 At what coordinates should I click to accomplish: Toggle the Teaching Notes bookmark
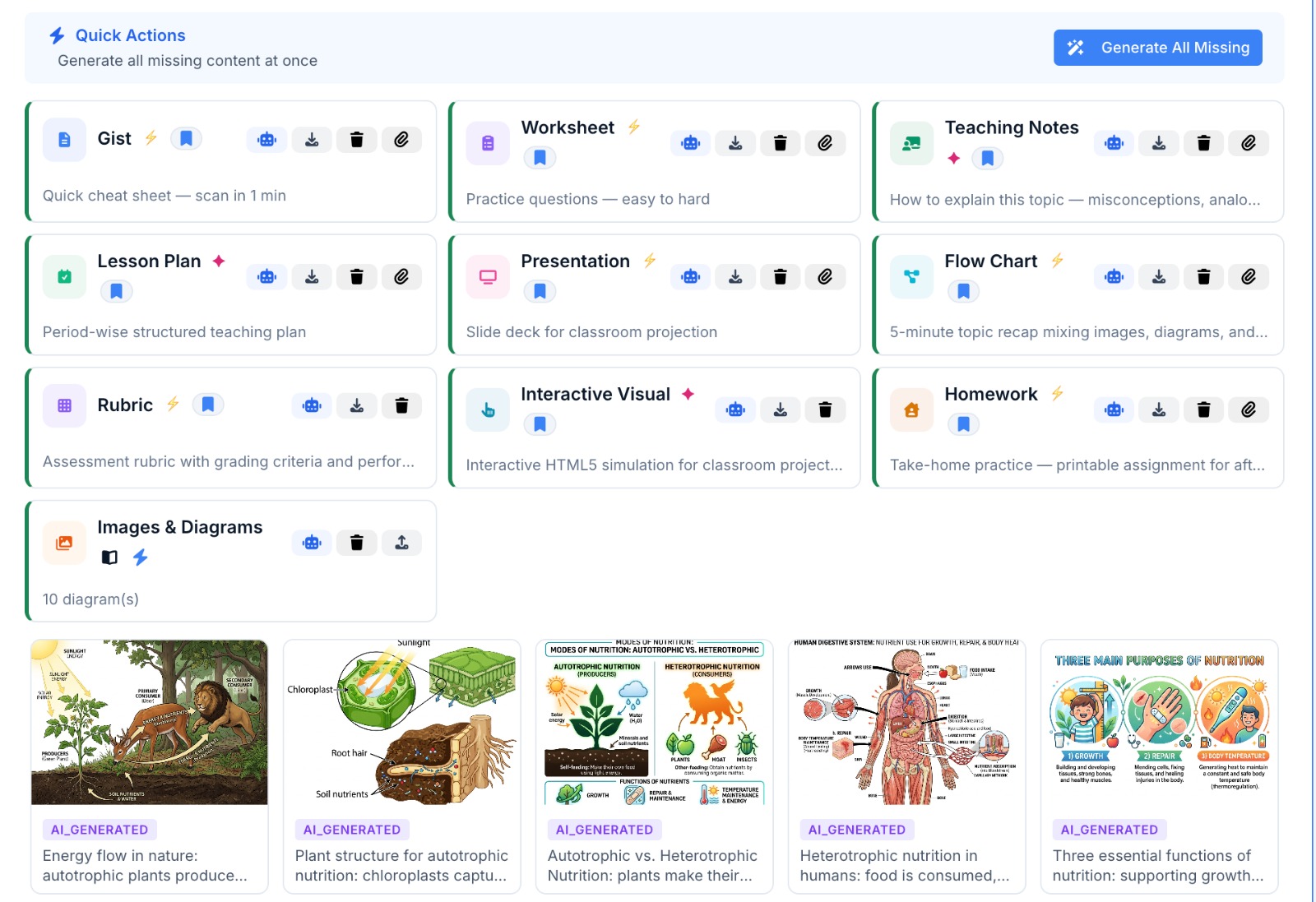988,158
